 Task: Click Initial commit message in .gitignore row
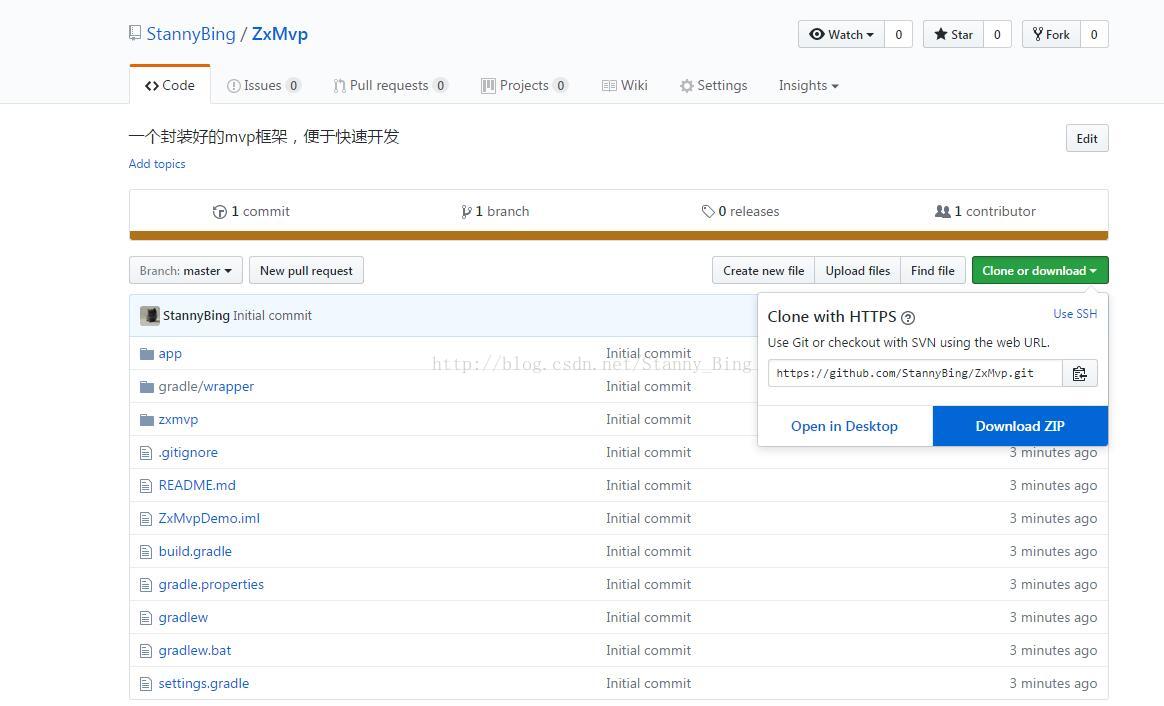point(648,453)
